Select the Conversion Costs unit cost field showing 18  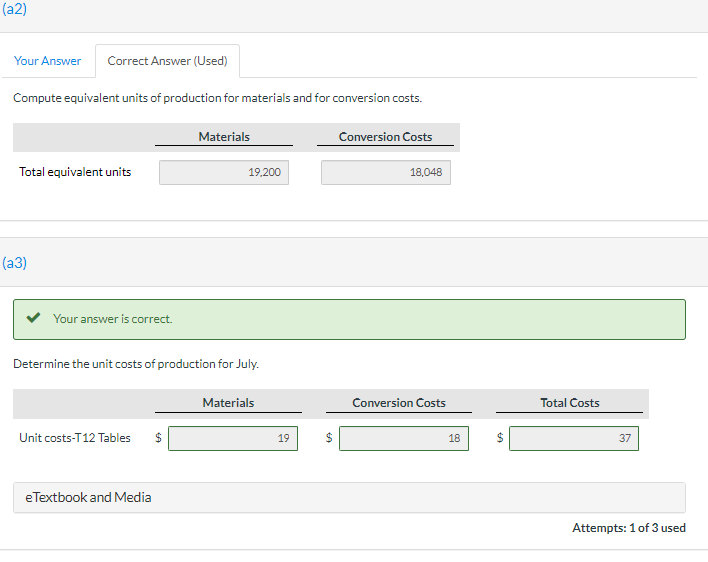tap(403, 438)
